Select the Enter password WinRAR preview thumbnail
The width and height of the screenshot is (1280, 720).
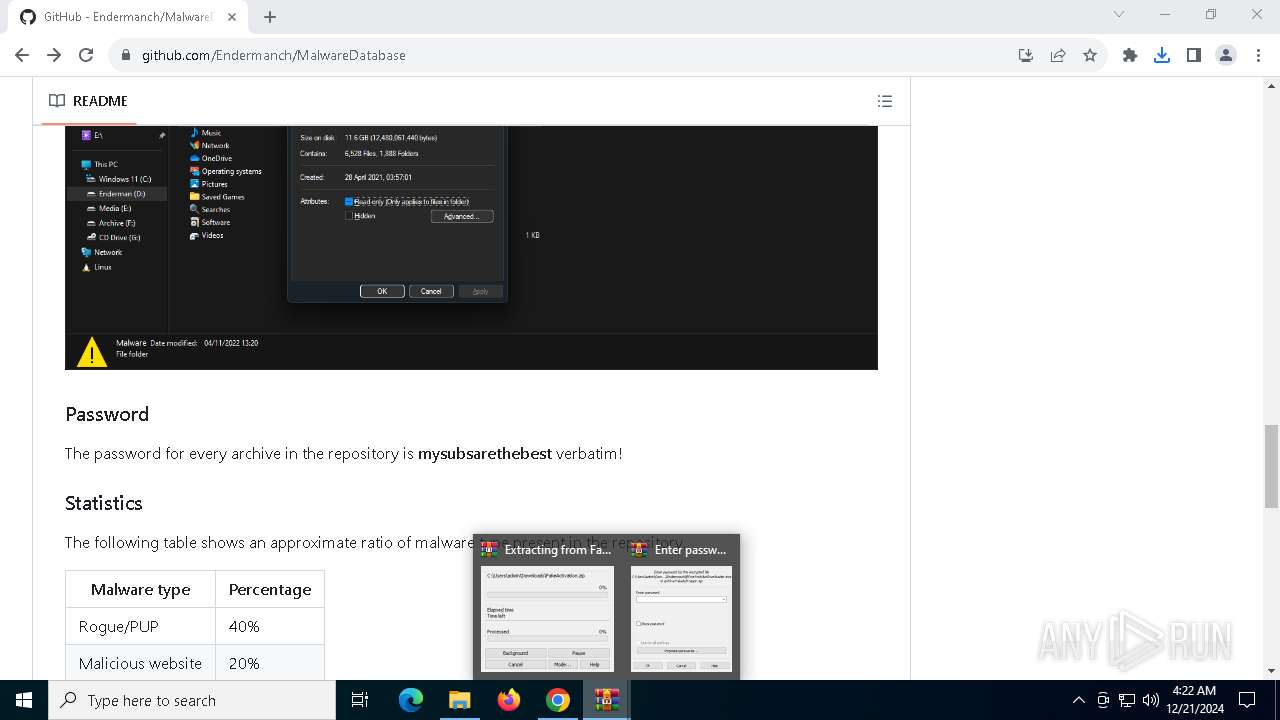click(x=681, y=618)
